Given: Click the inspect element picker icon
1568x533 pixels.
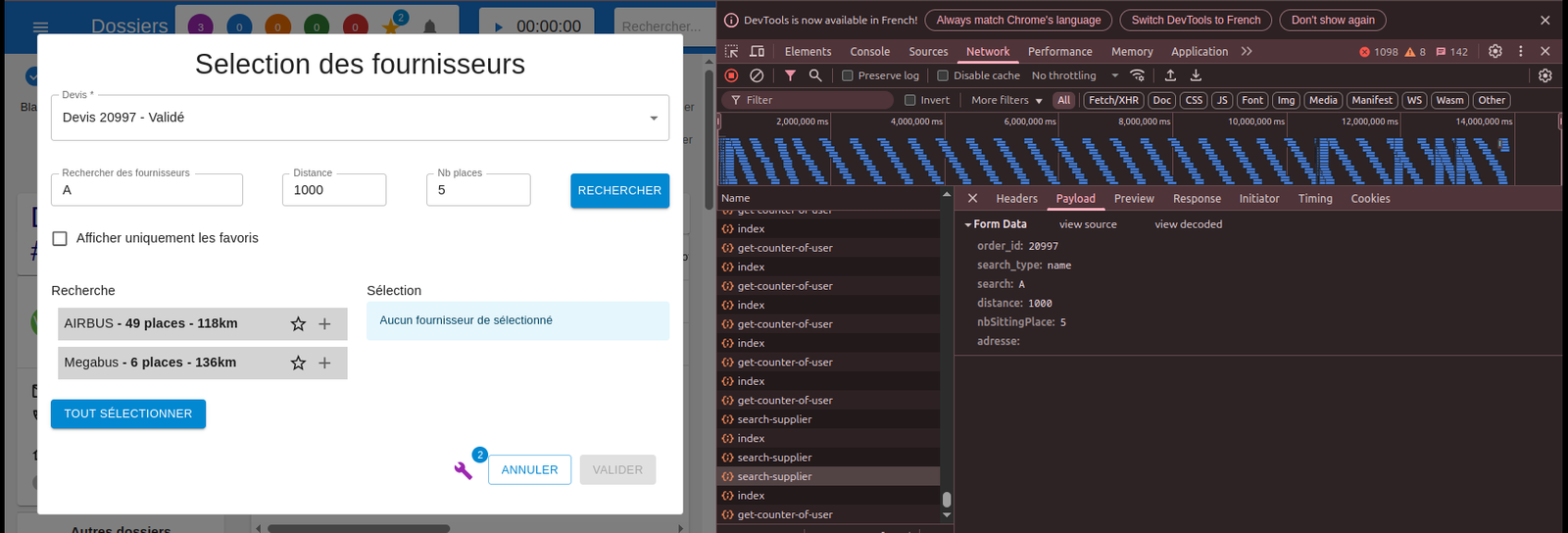Looking at the screenshot, I should pyautogui.click(x=731, y=51).
